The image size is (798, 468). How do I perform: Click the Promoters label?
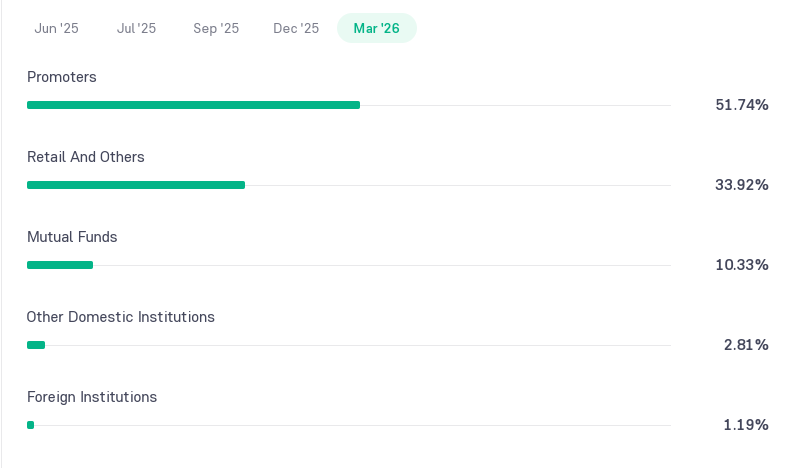(x=62, y=77)
